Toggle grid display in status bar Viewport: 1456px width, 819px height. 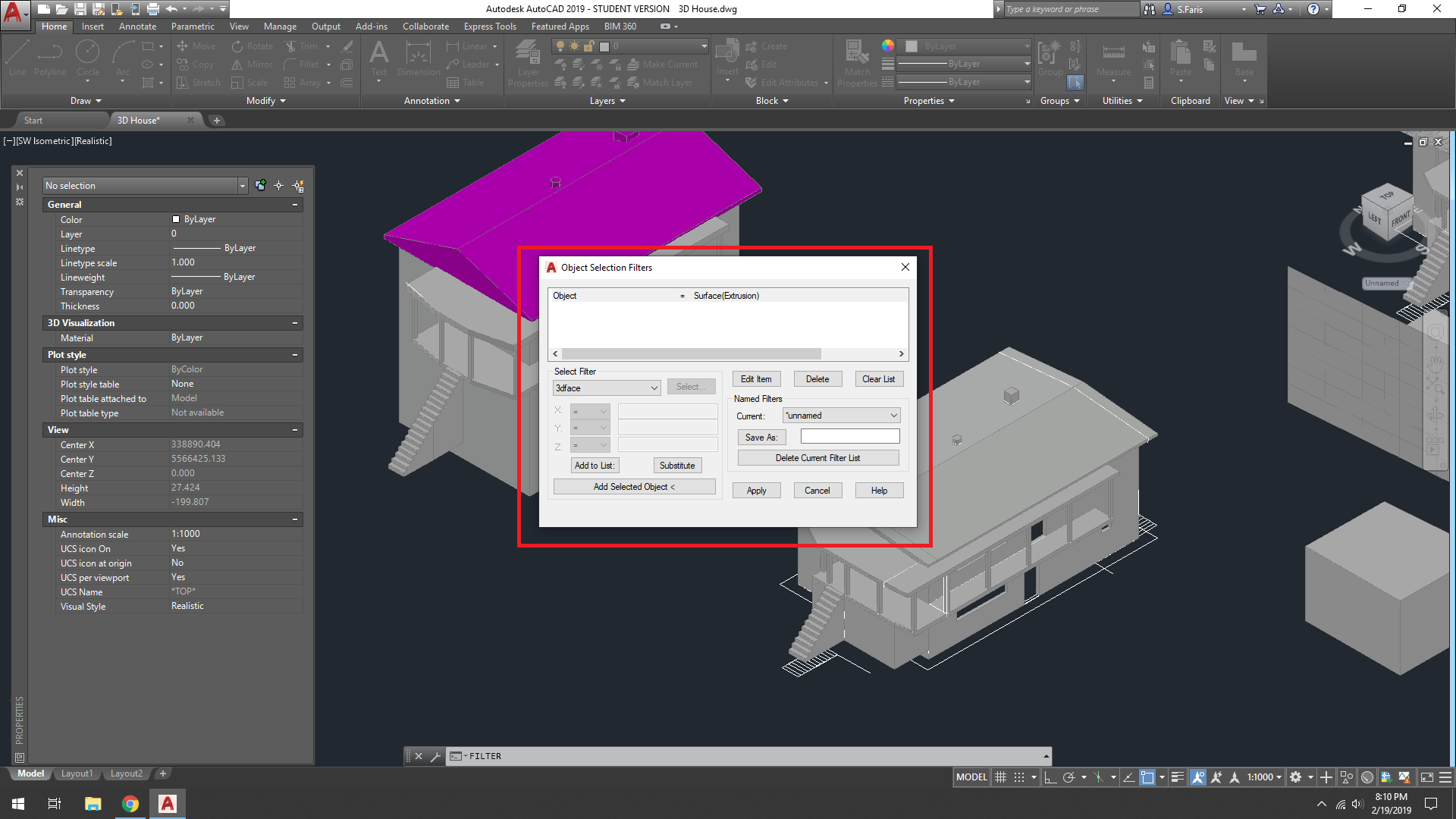(1000, 777)
